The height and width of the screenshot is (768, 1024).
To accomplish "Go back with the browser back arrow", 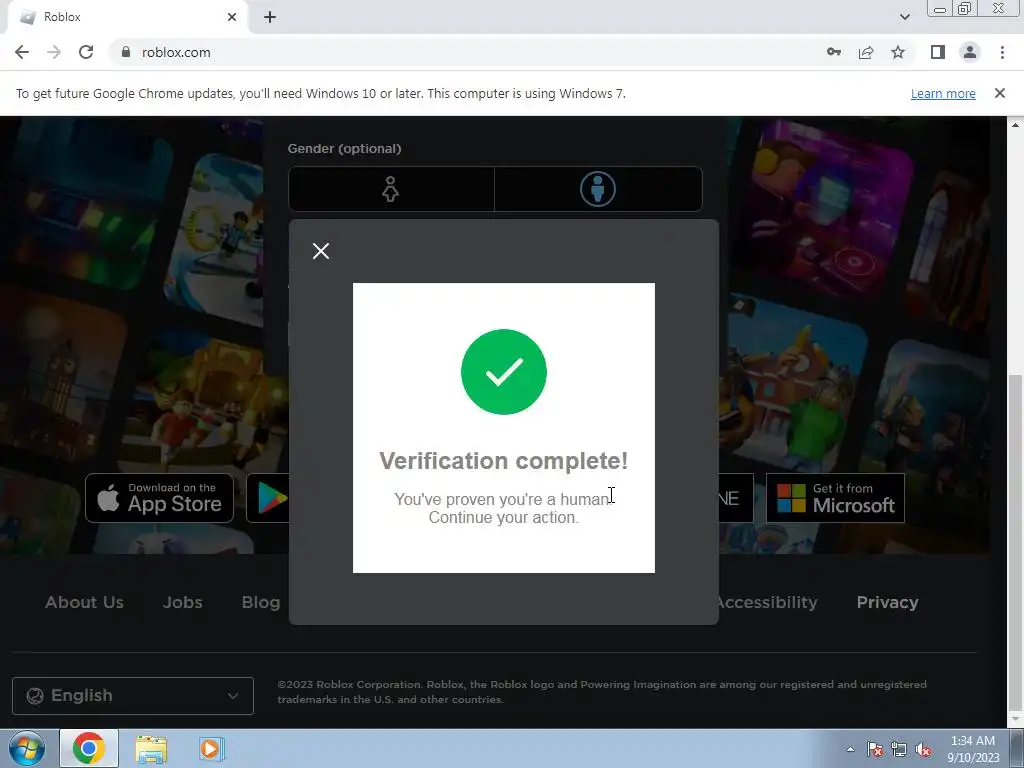I will [x=22, y=52].
